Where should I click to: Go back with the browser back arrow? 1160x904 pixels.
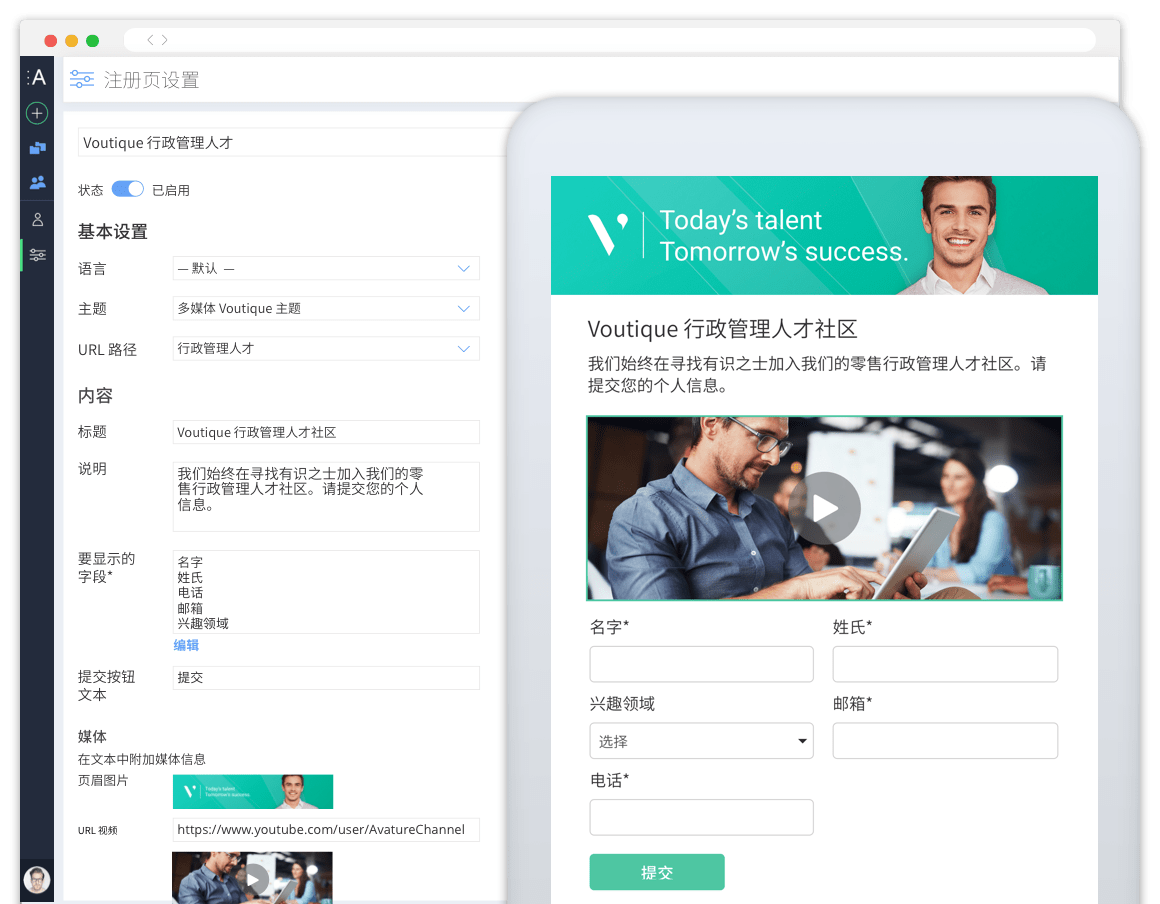pos(150,40)
